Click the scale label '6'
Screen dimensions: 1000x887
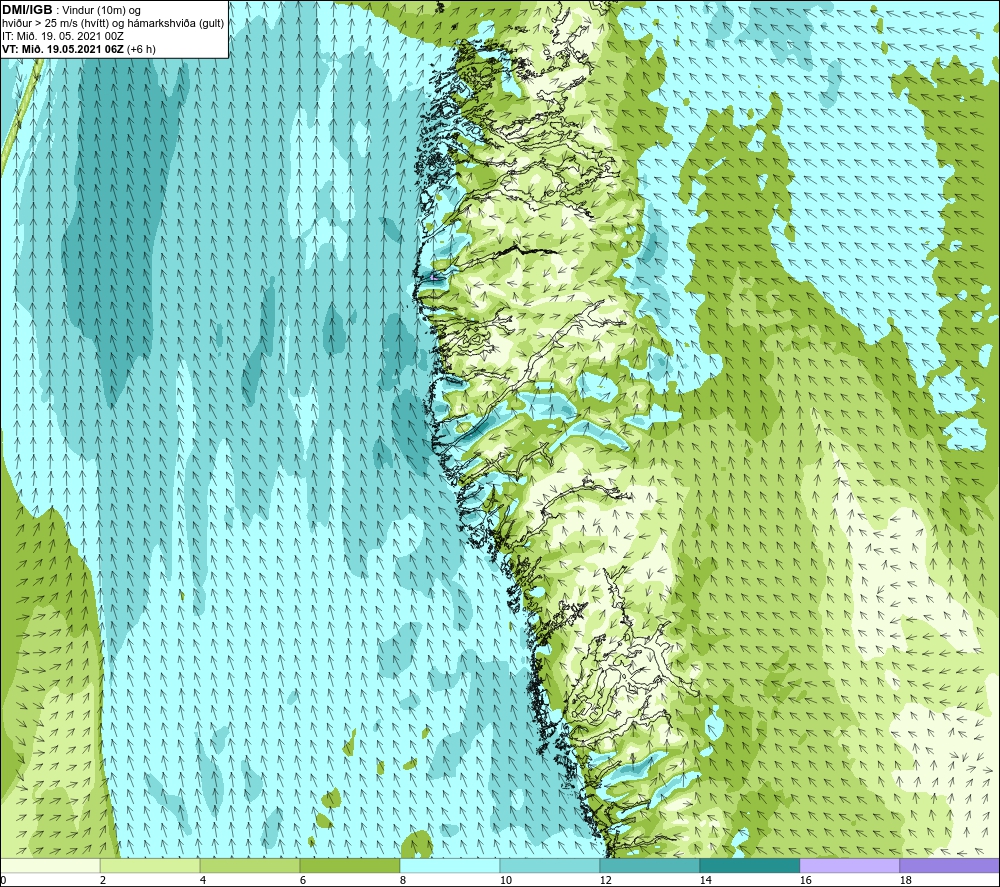click(302, 880)
